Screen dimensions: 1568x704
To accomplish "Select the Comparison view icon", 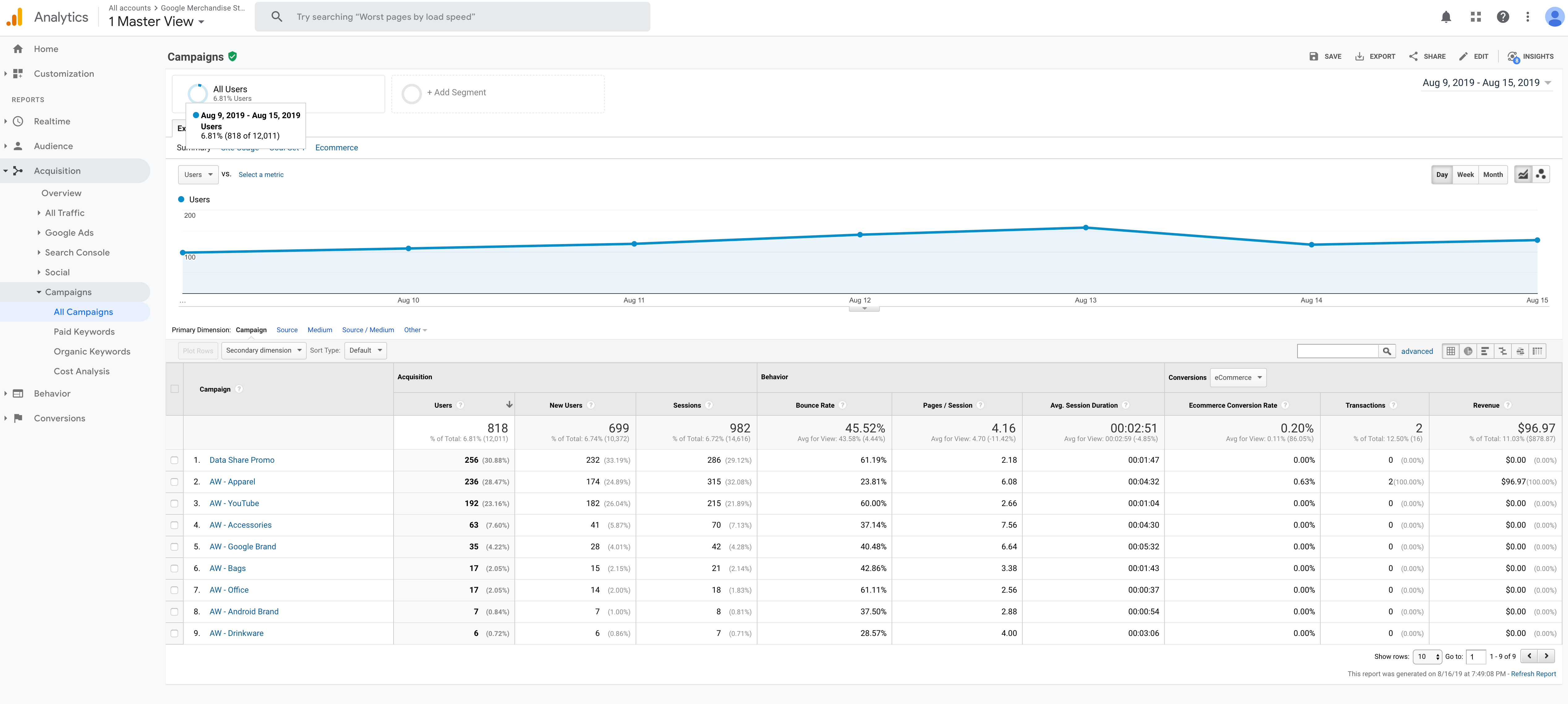I will 1502,351.
